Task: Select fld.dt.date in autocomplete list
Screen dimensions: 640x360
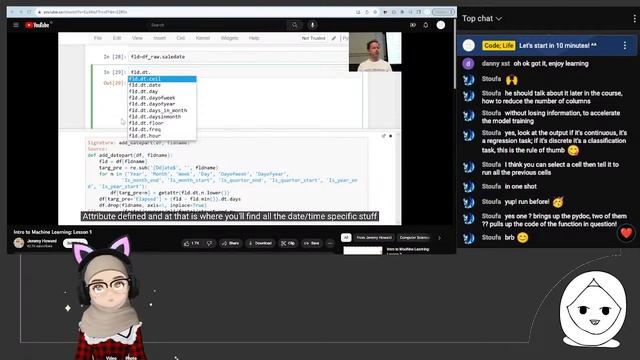Action: 162,85
